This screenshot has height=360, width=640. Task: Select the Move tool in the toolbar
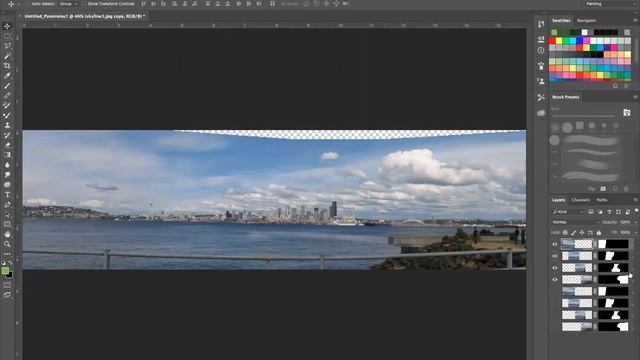(7, 27)
